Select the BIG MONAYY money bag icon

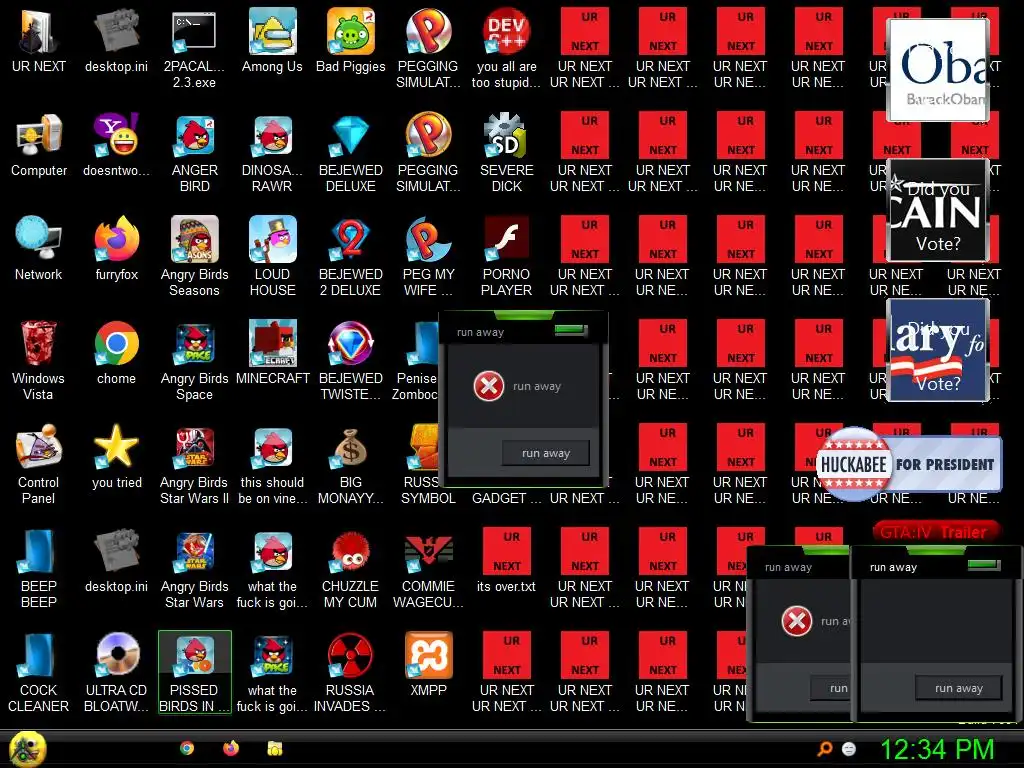click(x=351, y=464)
